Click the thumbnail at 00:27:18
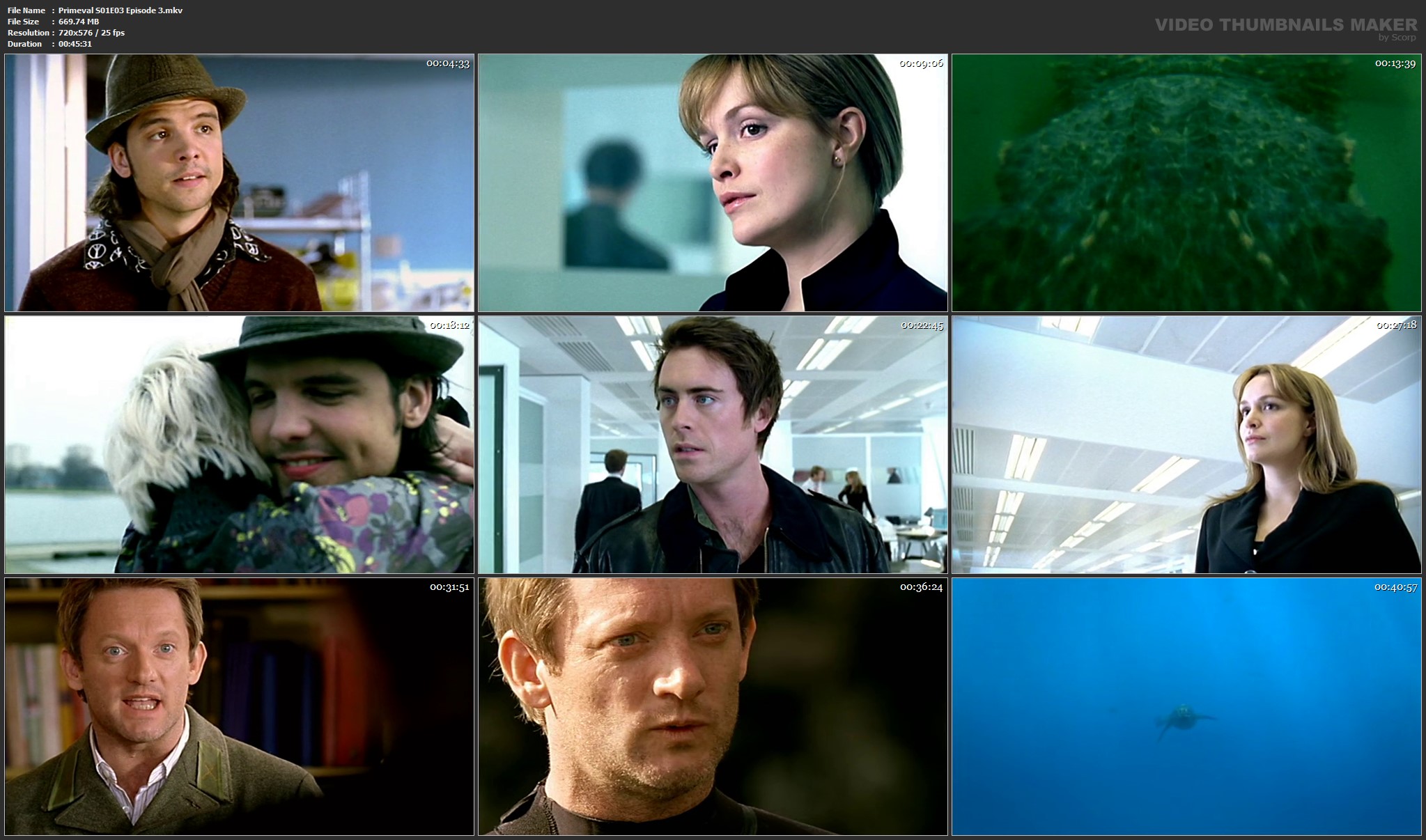1426x840 pixels. click(x=1186, y=444)
